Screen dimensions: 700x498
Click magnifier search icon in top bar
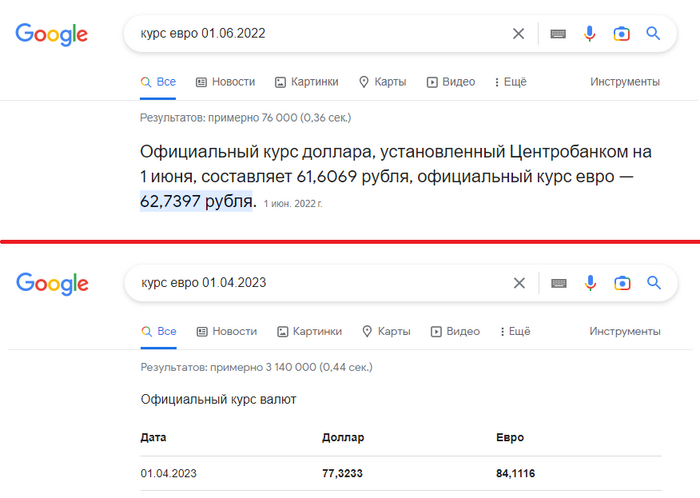pos(653,33)
